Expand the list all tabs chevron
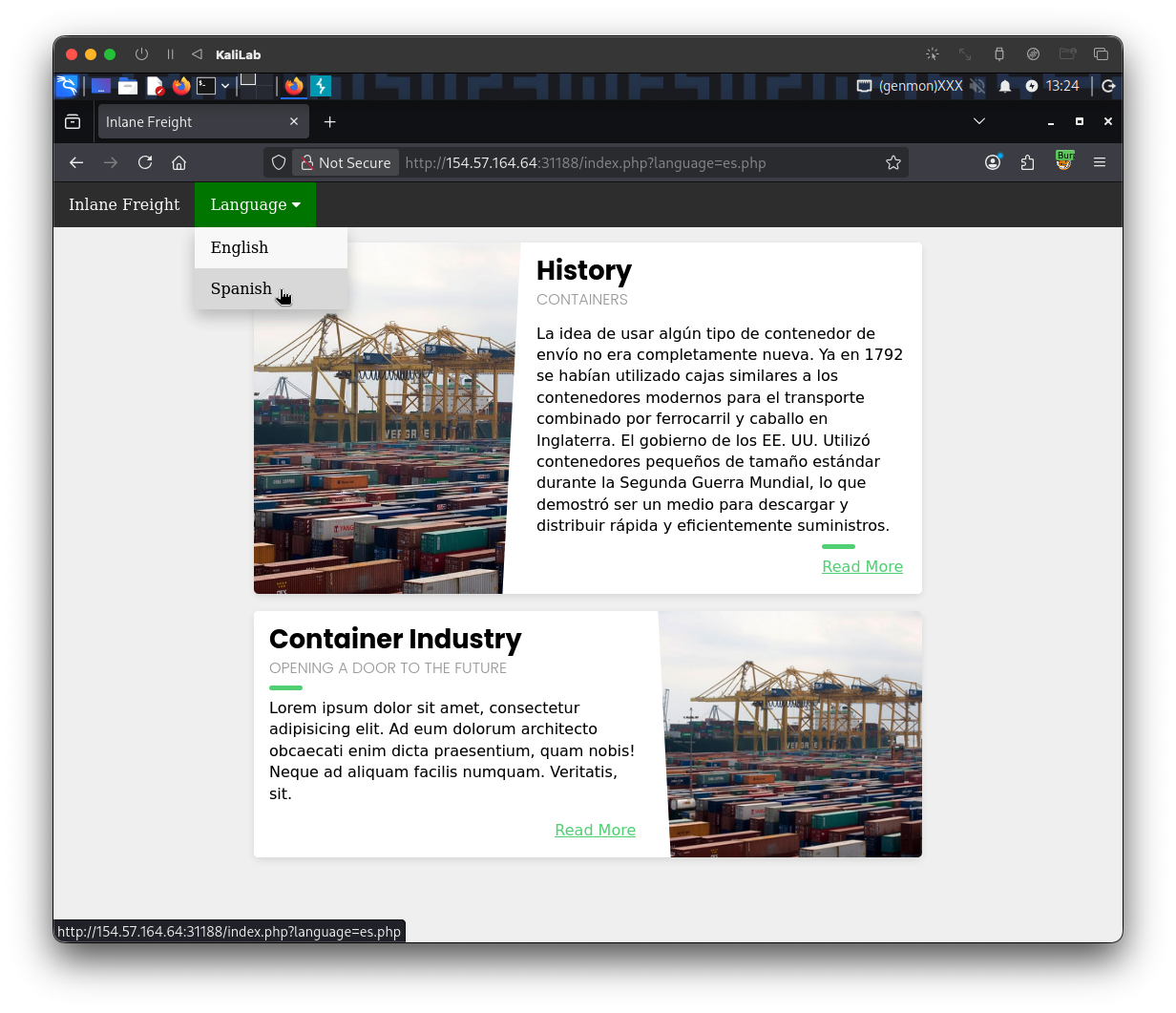1176x1013 pixels. pyautogui.click(x=979, y=122)
